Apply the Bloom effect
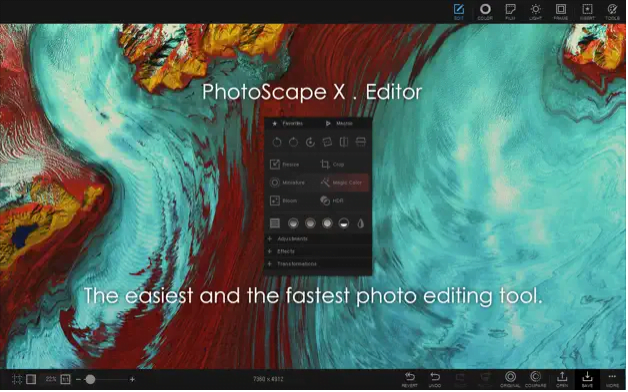 pyautogui.click(x=284, y=201)
